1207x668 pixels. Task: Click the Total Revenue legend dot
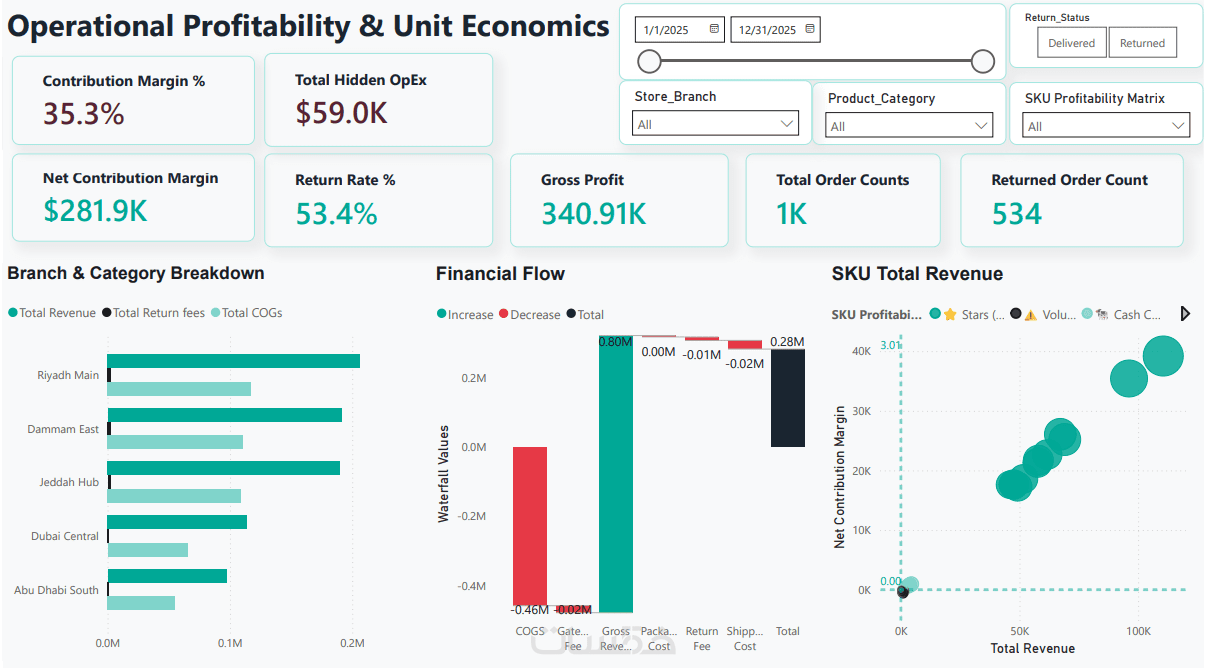click(x=13, y=313)
